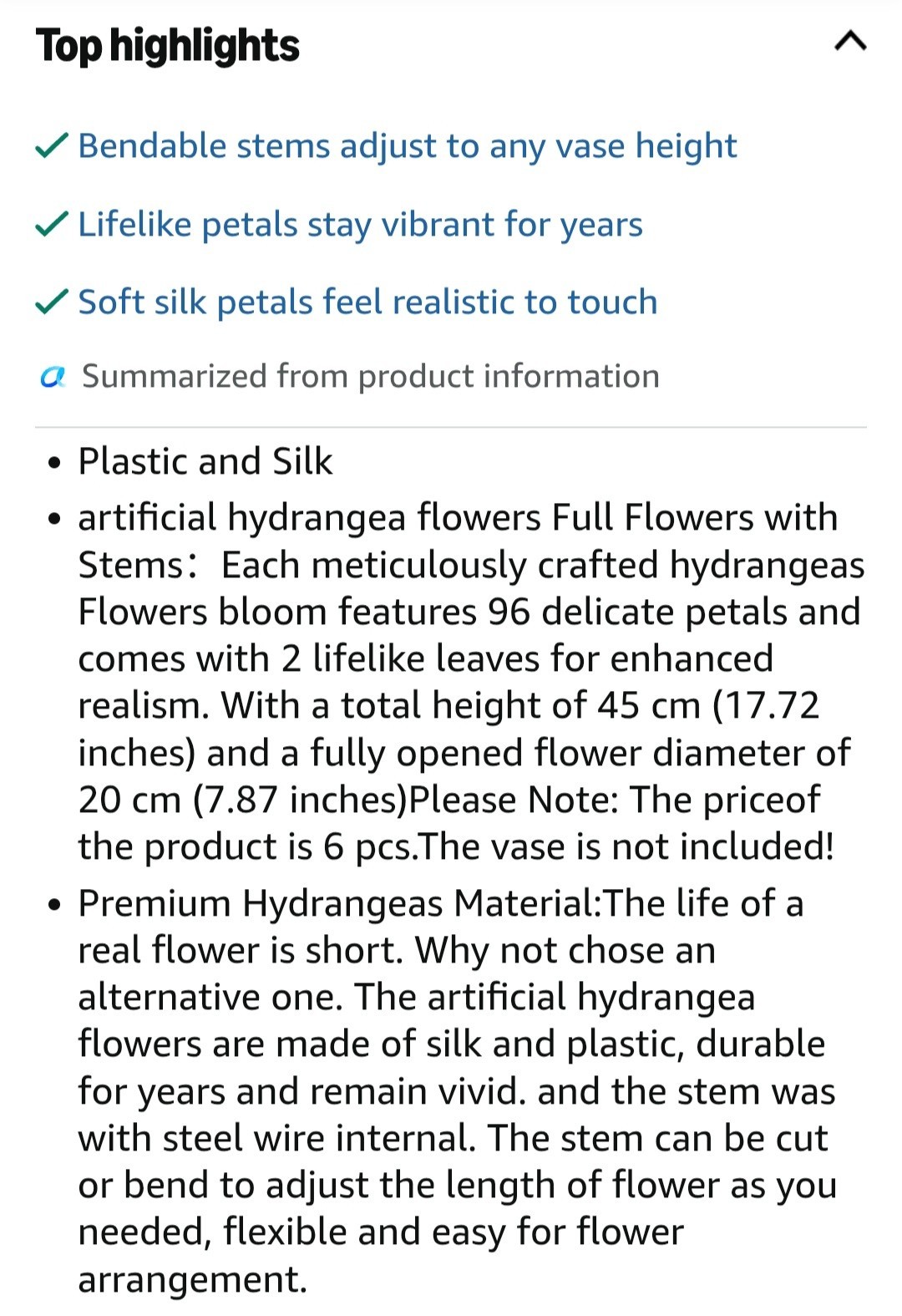Open Lifelike petals stay vibrant for years link

tap(361, 225)
